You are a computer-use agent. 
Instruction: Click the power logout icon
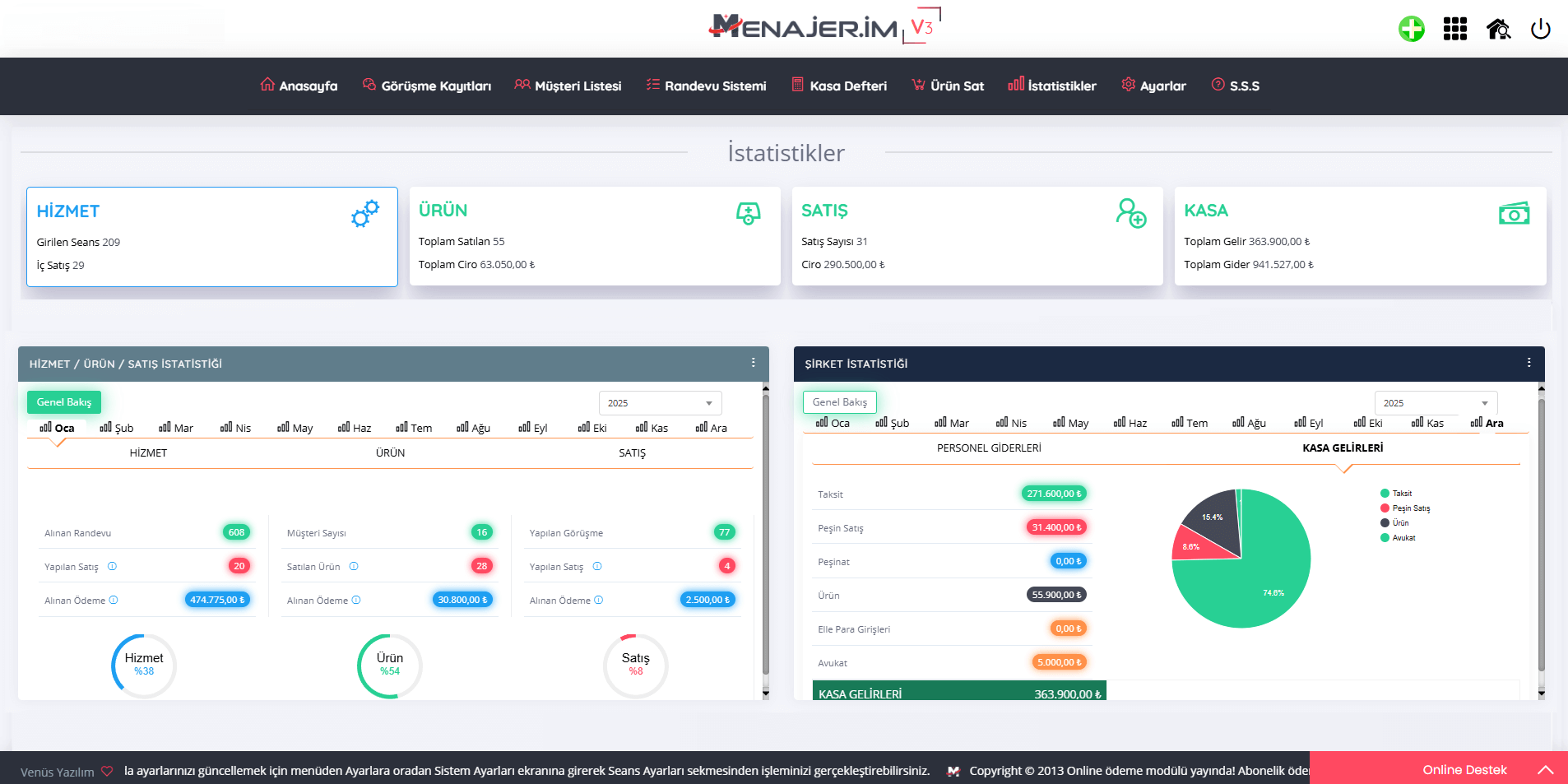pos(1540,30)
